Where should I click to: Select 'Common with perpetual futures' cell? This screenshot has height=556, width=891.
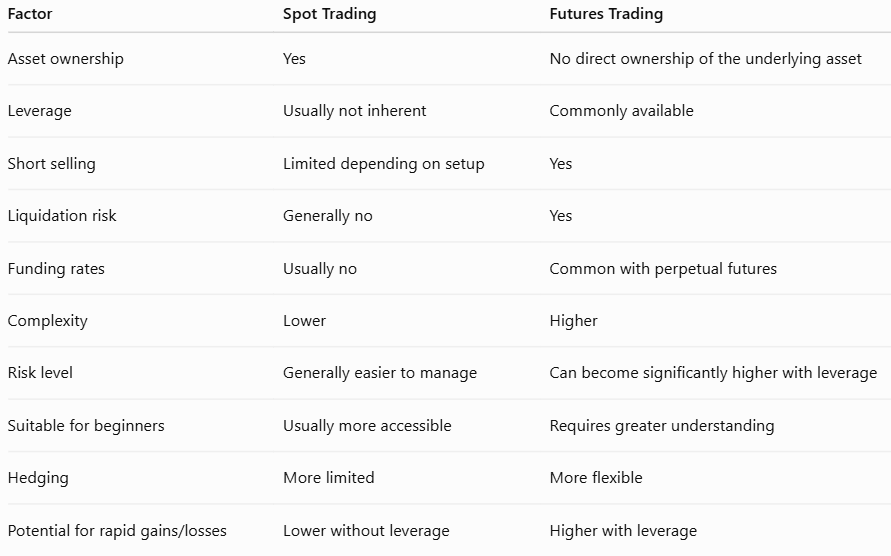[663, 268]
